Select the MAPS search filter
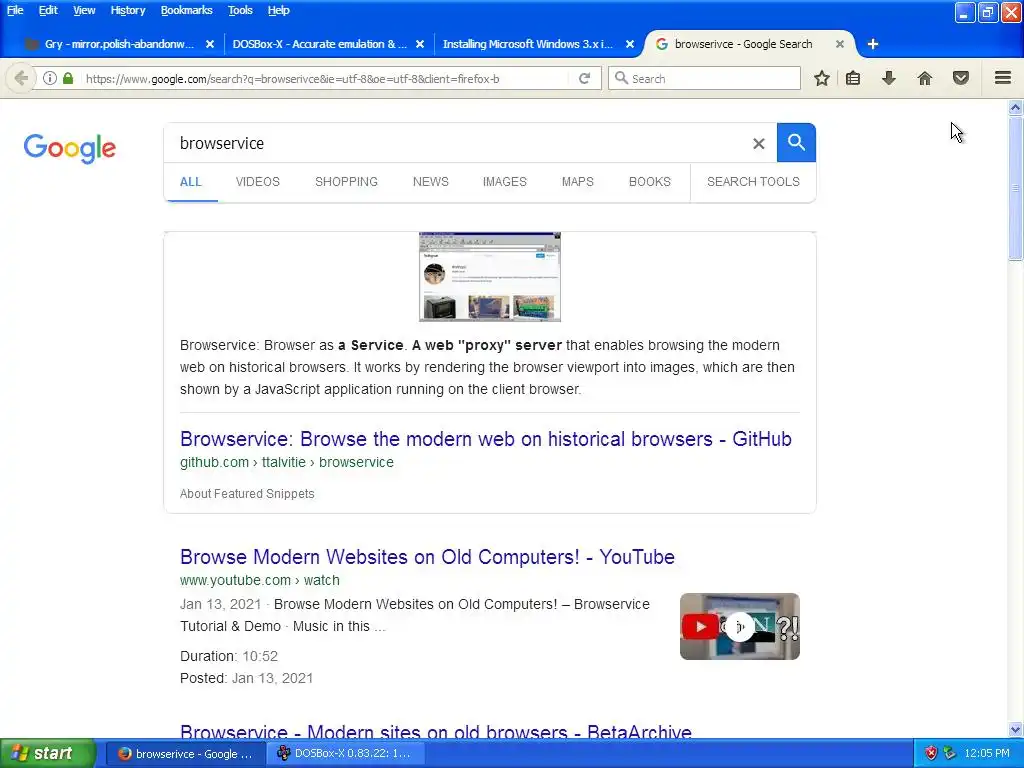The image size is (1024, 768). pyautogui.click(x=577, y=182)
